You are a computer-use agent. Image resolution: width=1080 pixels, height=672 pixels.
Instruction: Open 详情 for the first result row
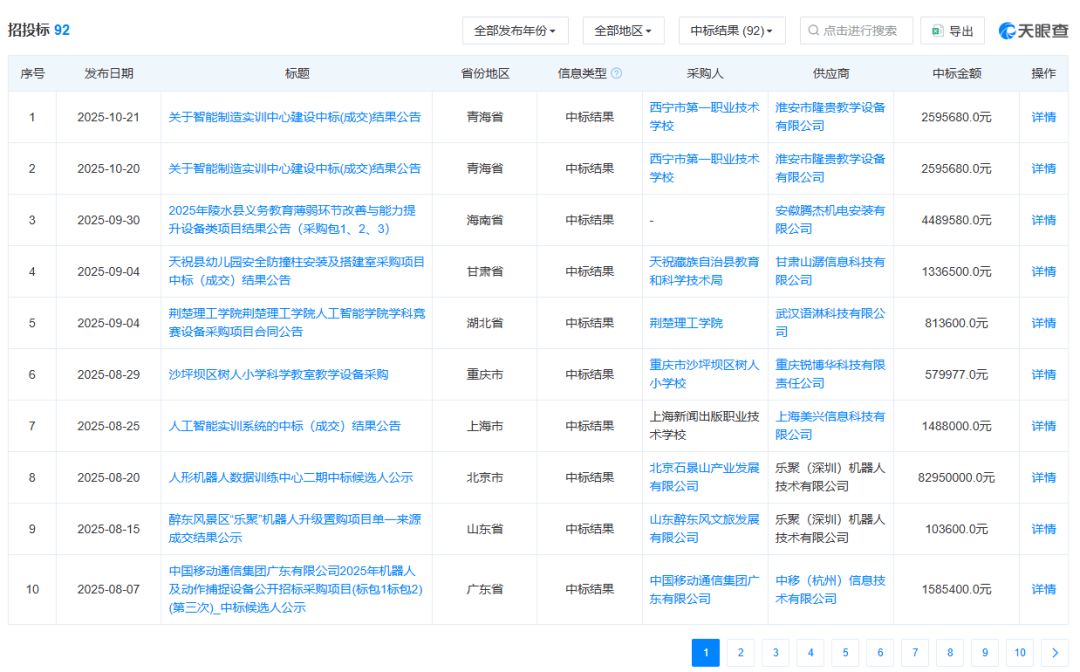pyautogui.click(x=1043, y=116)
